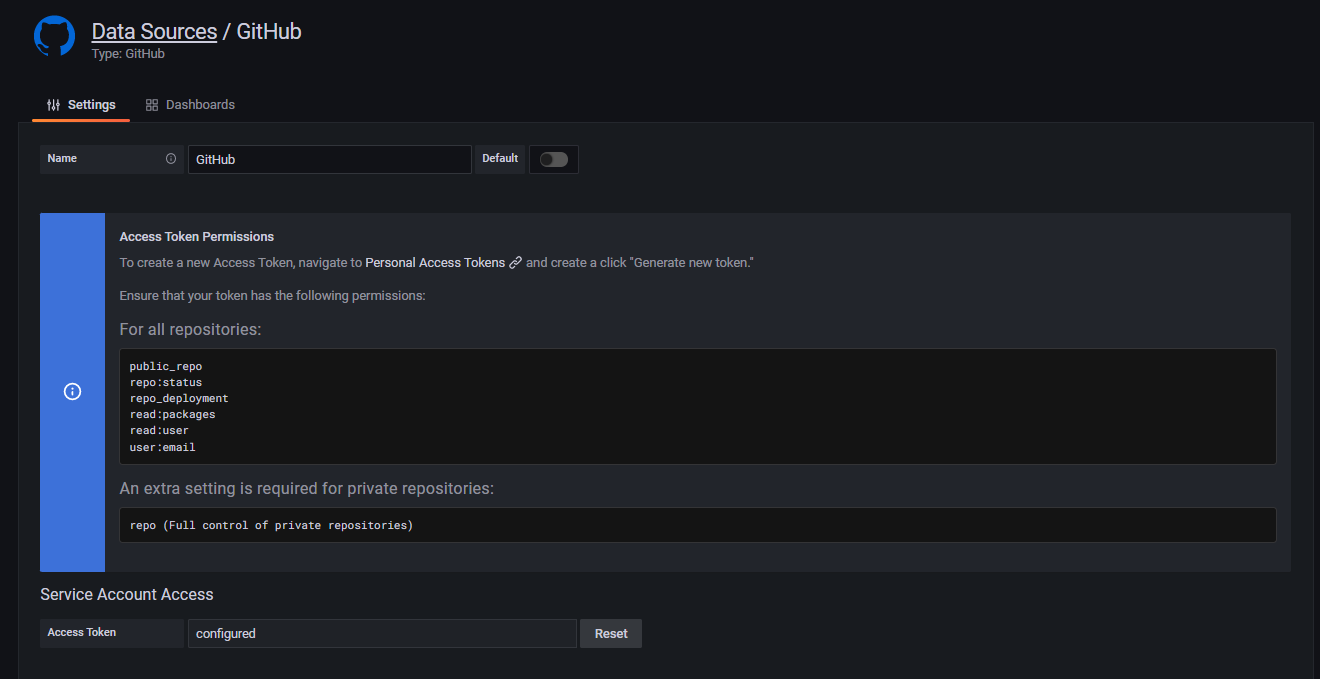Open the Settings tab
Viewport: 1320px width, 679px height.
coord(81,105)
